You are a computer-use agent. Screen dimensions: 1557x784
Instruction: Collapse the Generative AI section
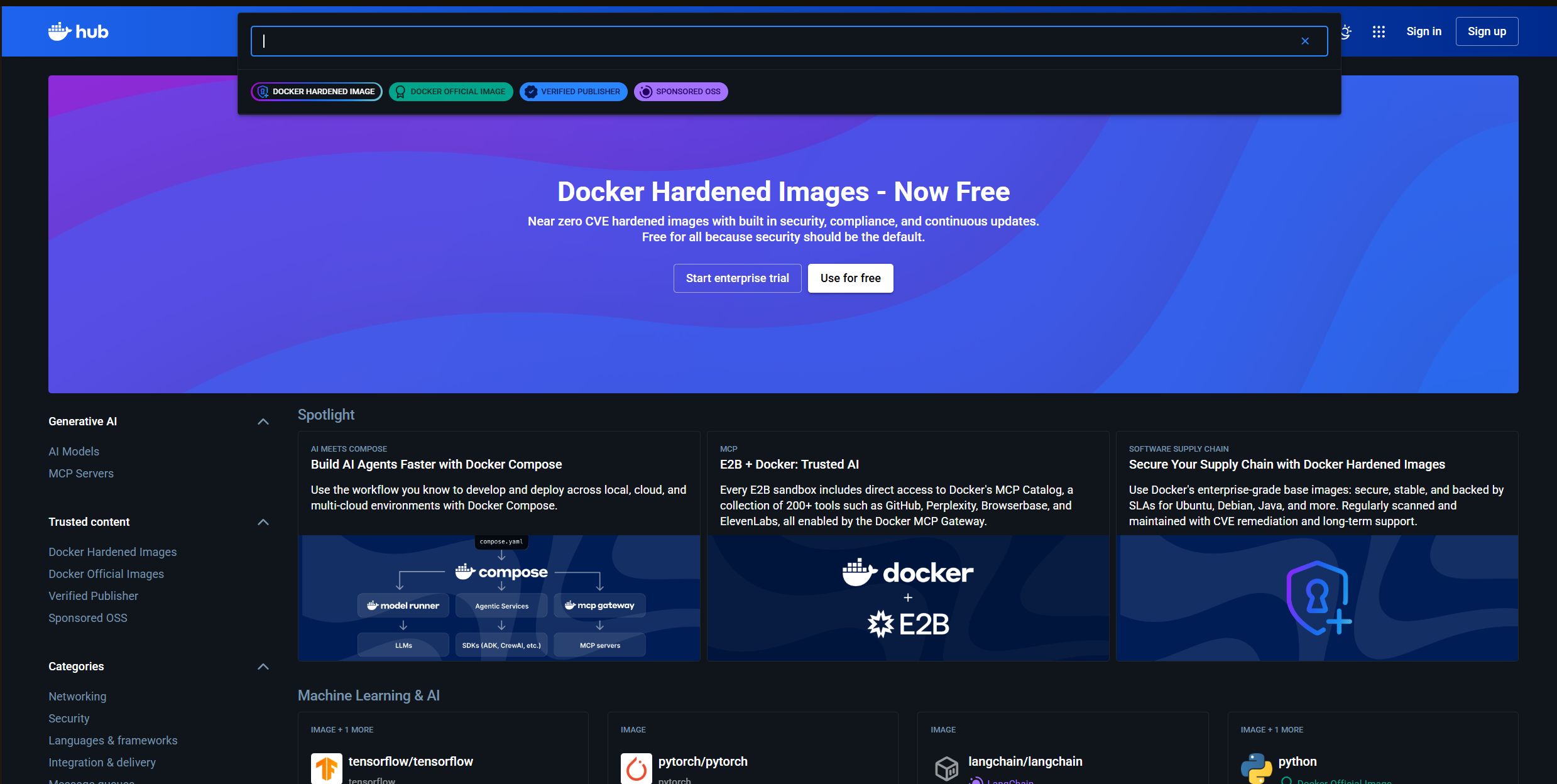pos(263,422)
